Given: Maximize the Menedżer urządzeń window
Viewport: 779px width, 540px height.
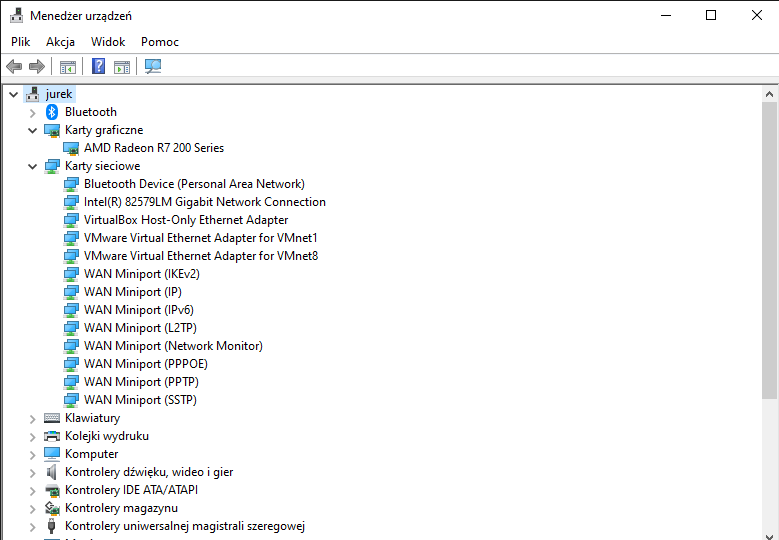Looking at the screenshot, I should click(x=711, y=15).
